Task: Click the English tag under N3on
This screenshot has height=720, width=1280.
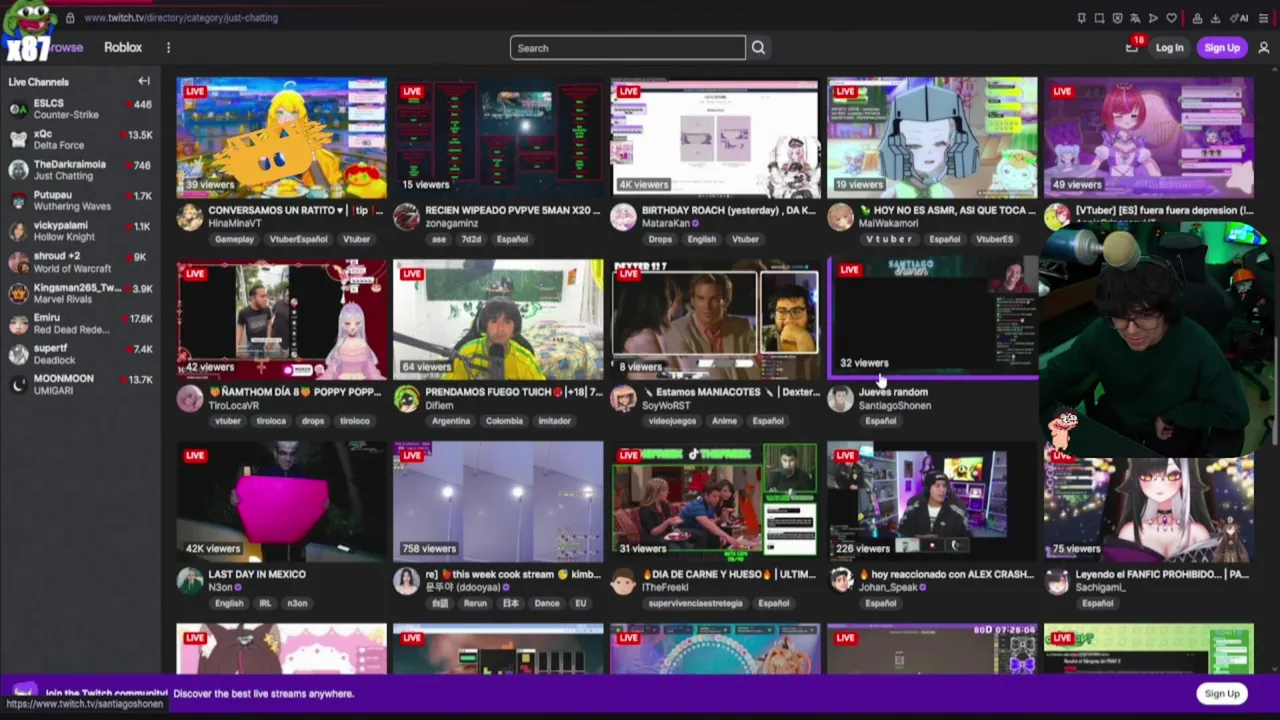Action: click(229, 604)
